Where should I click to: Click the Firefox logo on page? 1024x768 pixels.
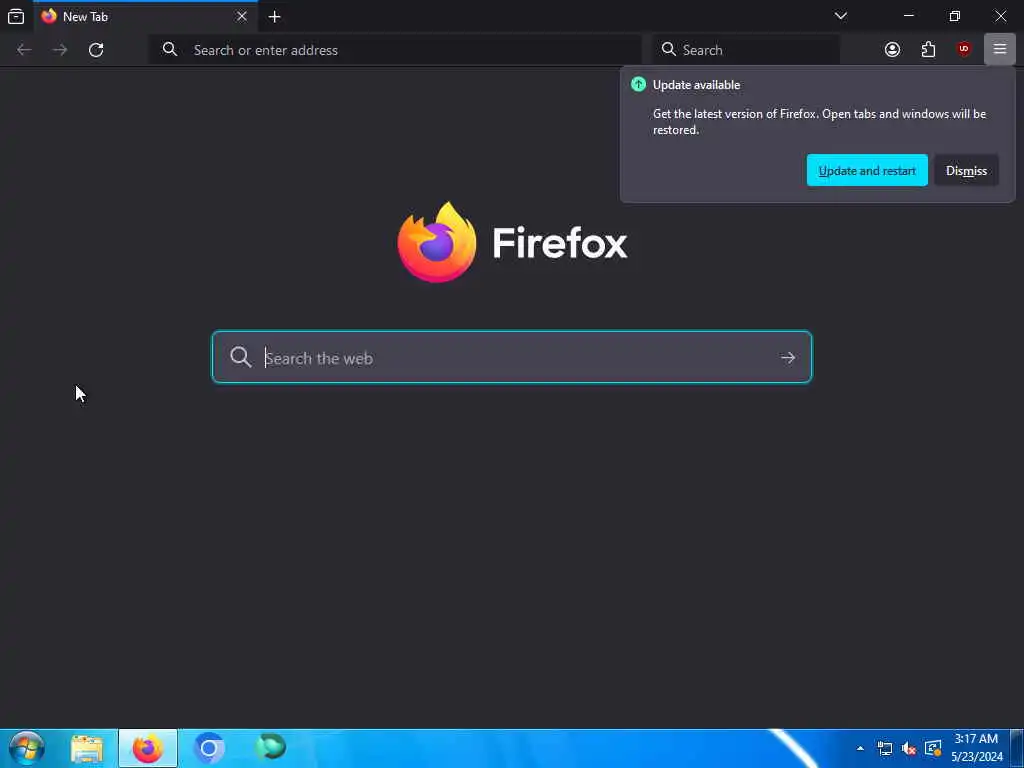click(437, 242)
